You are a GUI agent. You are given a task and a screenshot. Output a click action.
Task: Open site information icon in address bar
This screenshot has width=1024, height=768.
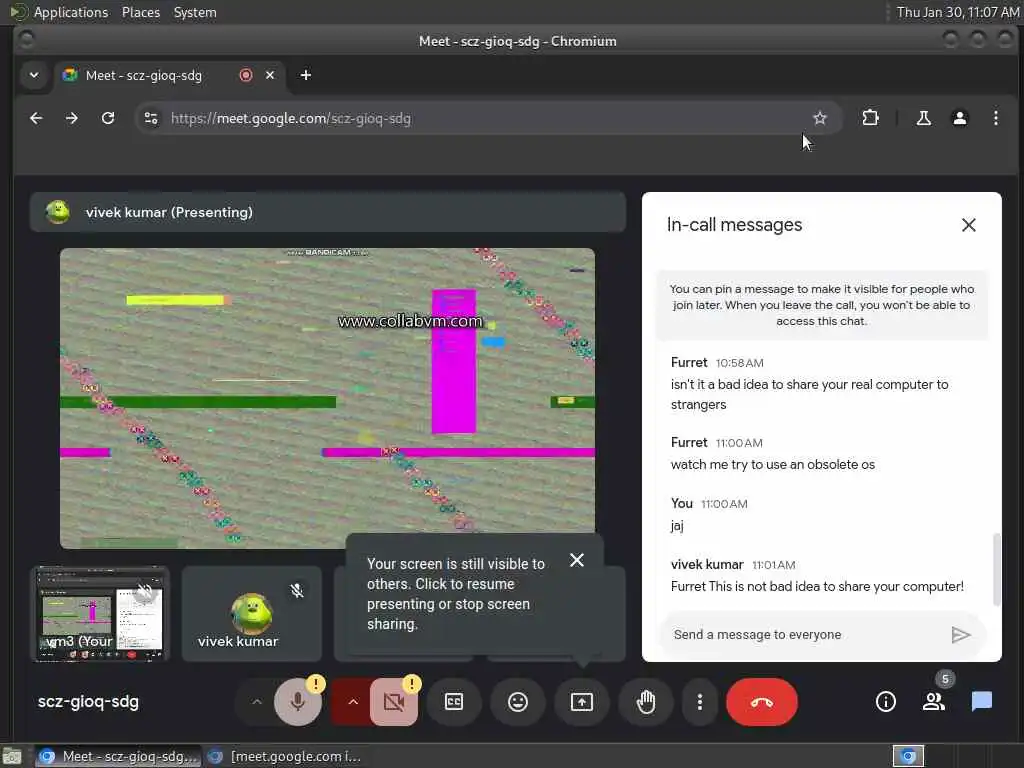click(x=151, y=118)
